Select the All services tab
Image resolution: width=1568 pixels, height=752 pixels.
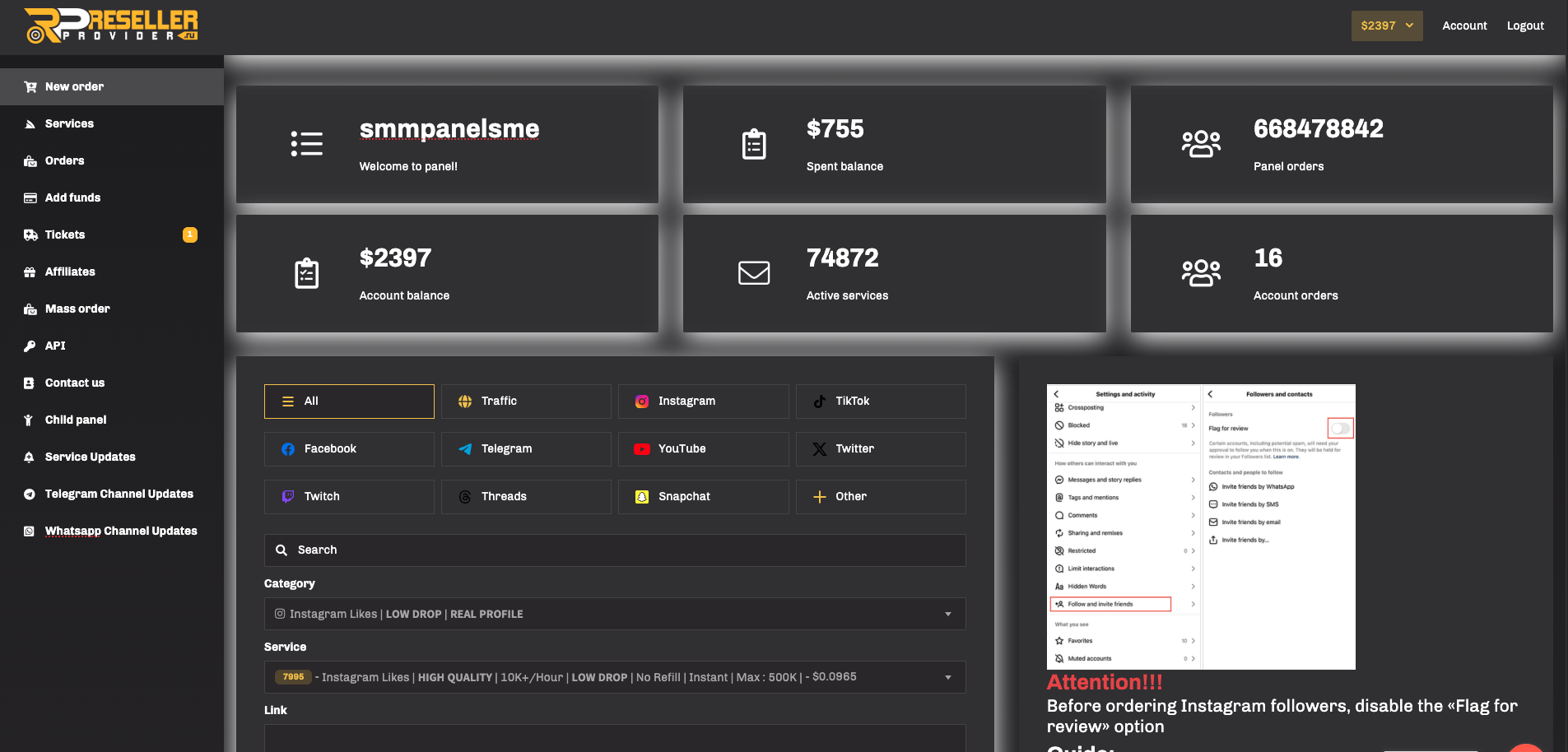pyautogui.click(x=349, y=402)
